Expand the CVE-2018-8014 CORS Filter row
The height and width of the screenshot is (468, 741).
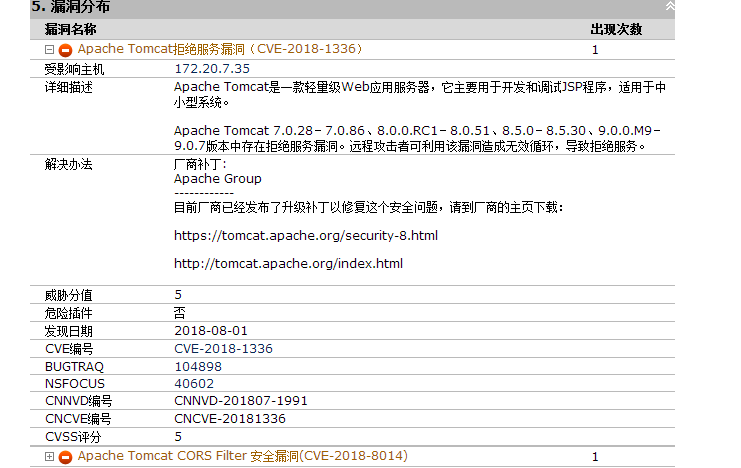49,456
